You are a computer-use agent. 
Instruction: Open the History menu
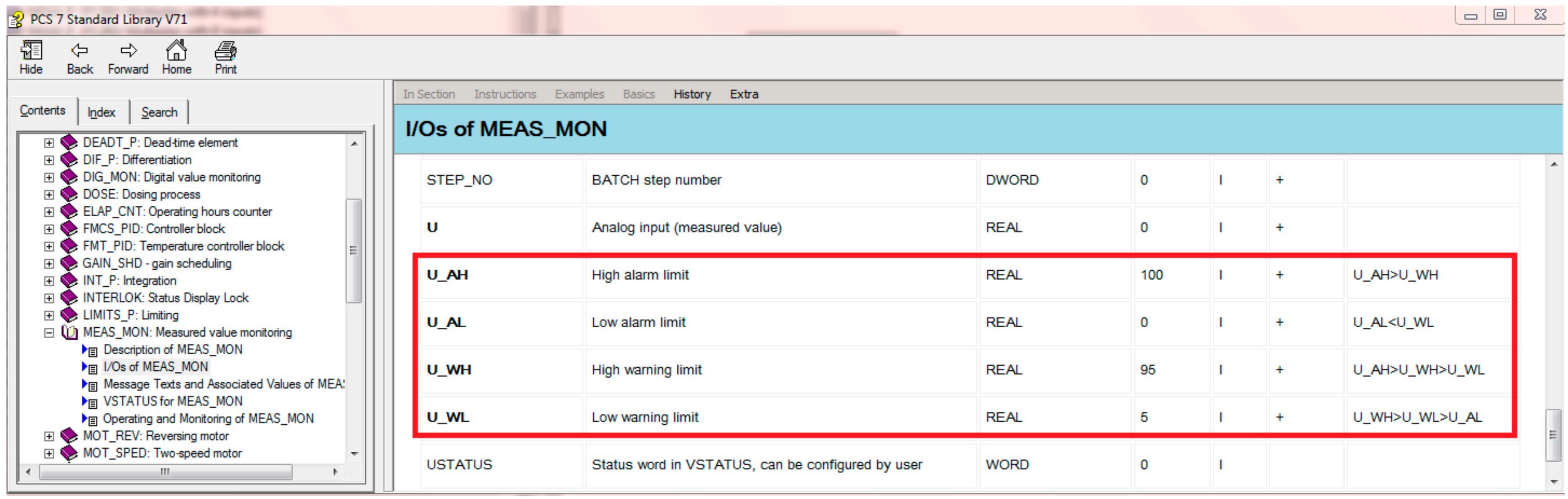(692, 94)
